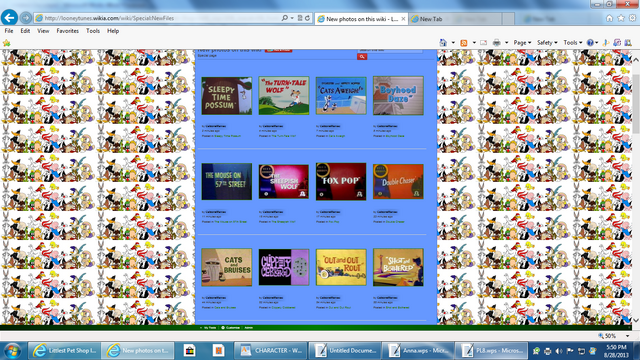Switch to 'Littlest Pet Shop' taskbar window
Image resolution: width=640 pixels, height=360 pixels.
[x=64, y=351]
